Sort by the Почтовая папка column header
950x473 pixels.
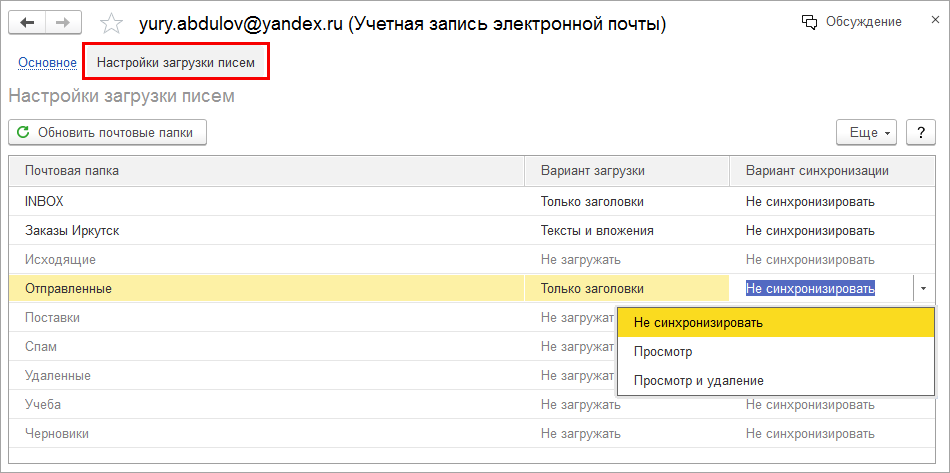tap(72, 171)
